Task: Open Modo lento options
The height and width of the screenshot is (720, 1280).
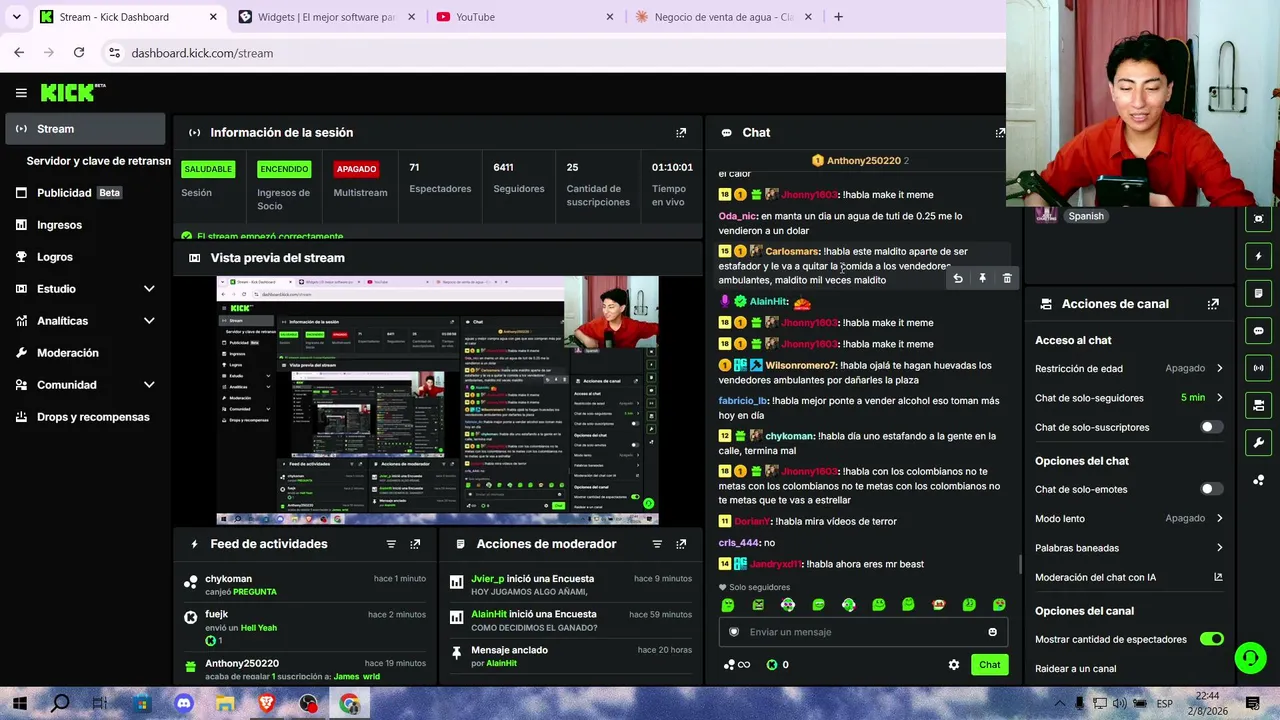Action: (1129, 518)
